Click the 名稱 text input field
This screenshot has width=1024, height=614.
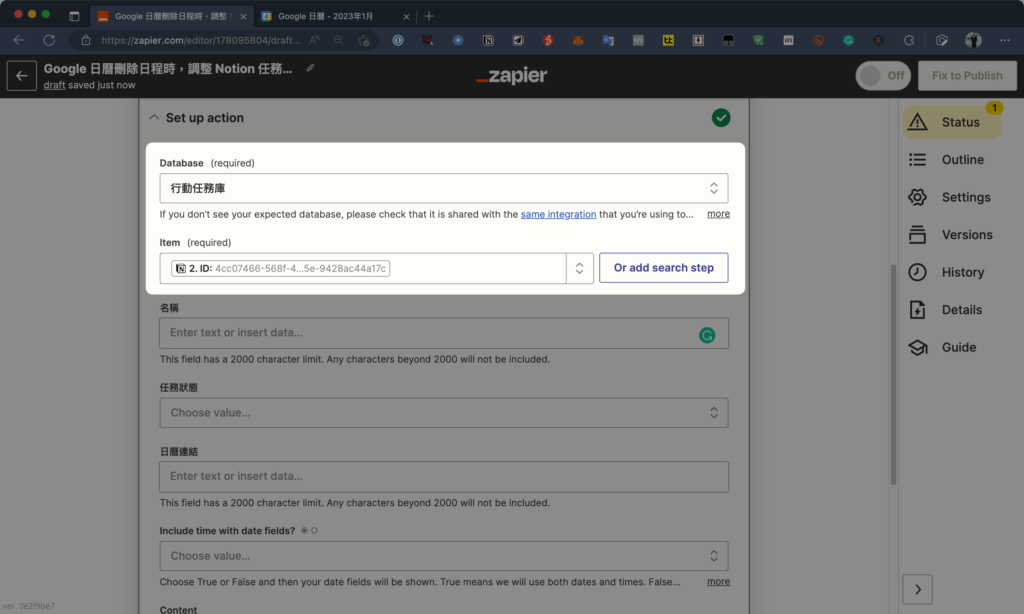point(444,333)
